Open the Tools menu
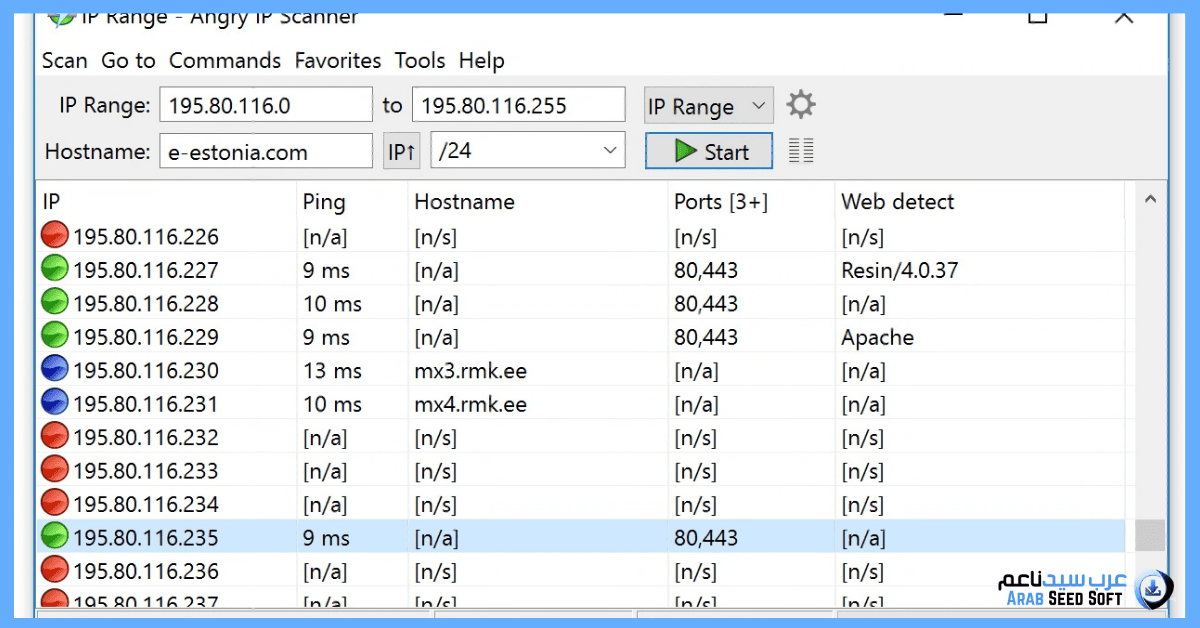The width and height of the screenshot is (1200, 628). [420, 61]
